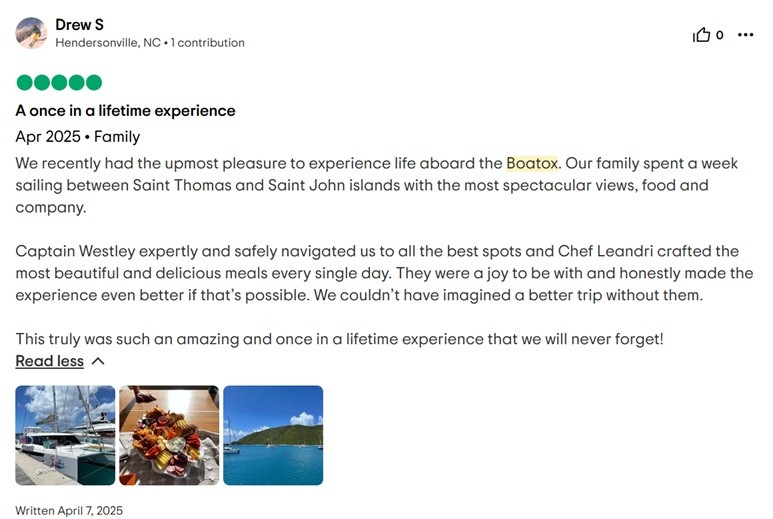The height and width of the screenshot is (519, 773).
Task: Open the catamaran photo thumbnail
Action: coord(65,435)
